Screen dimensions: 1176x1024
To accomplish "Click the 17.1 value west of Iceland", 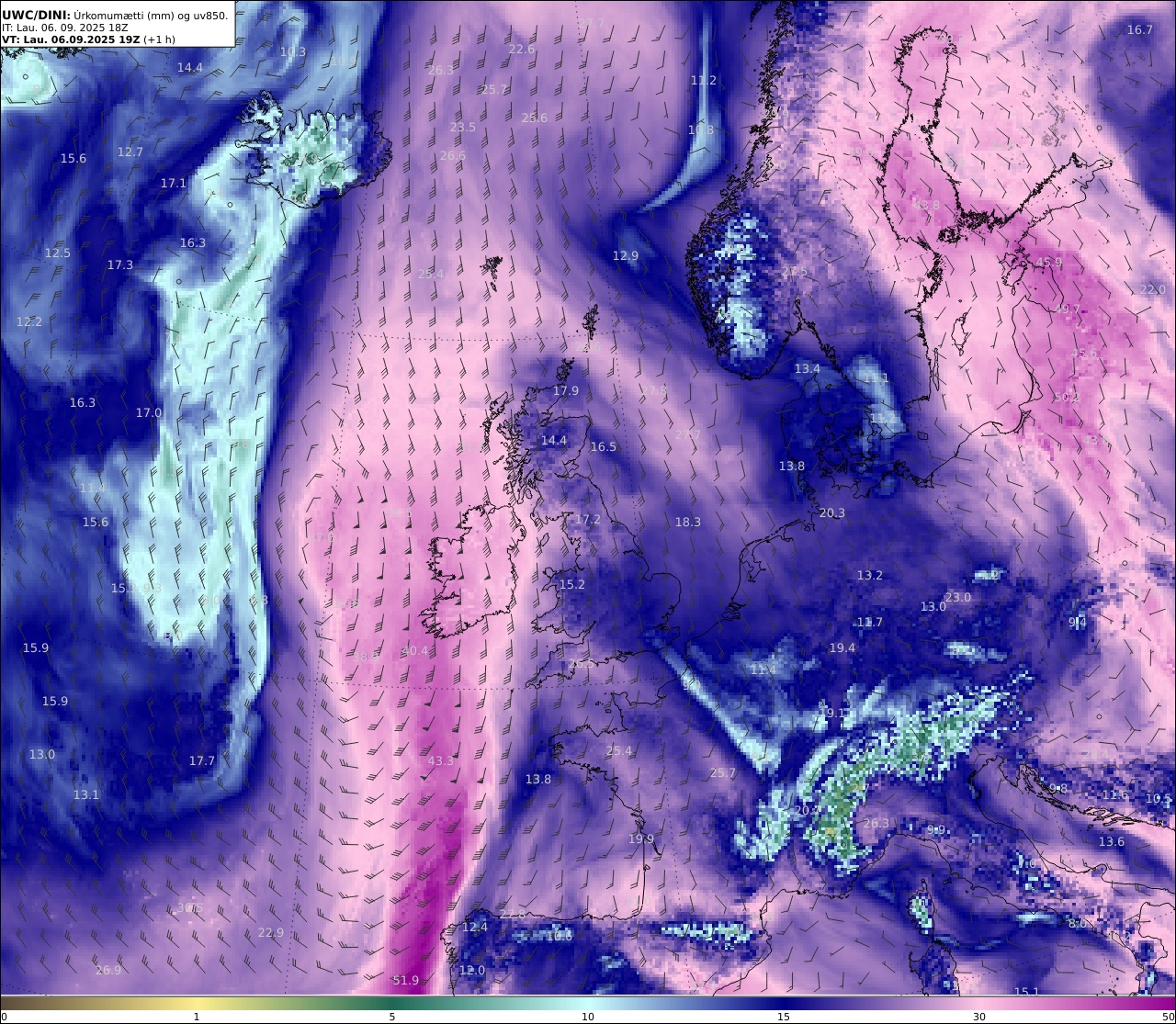I will [174, 183].
